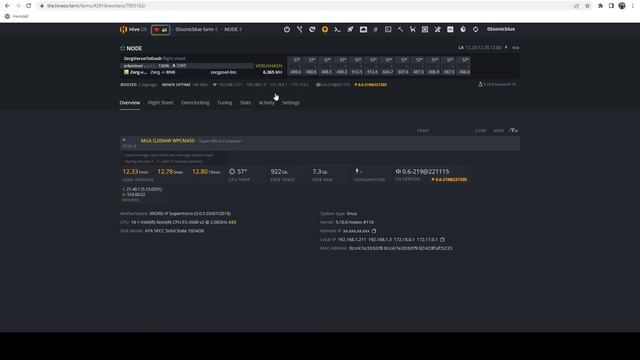
Task: Go back using the browser back arrow
Action: coord(7,6)
